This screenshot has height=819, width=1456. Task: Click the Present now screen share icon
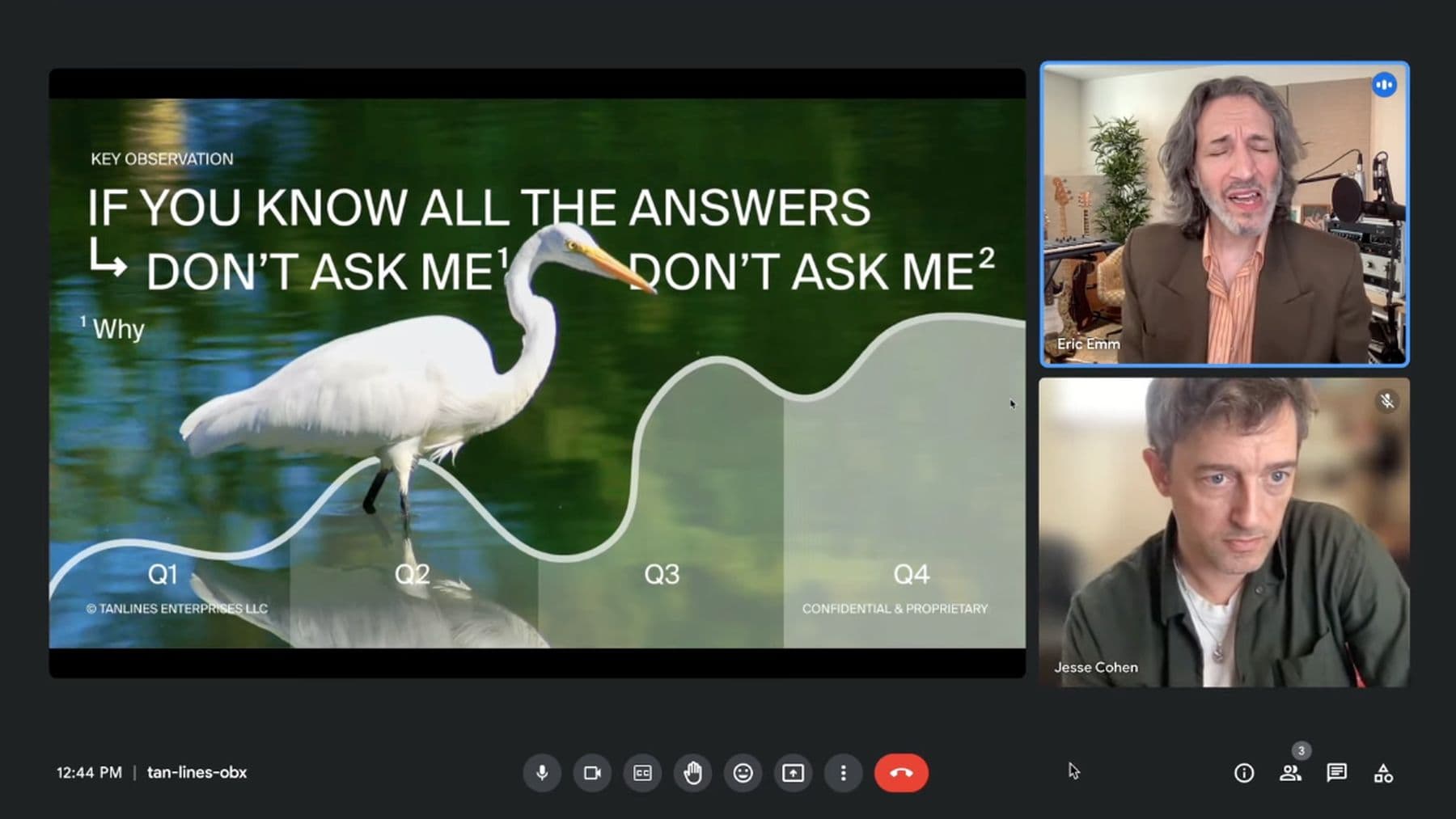[x=793, y=773]
